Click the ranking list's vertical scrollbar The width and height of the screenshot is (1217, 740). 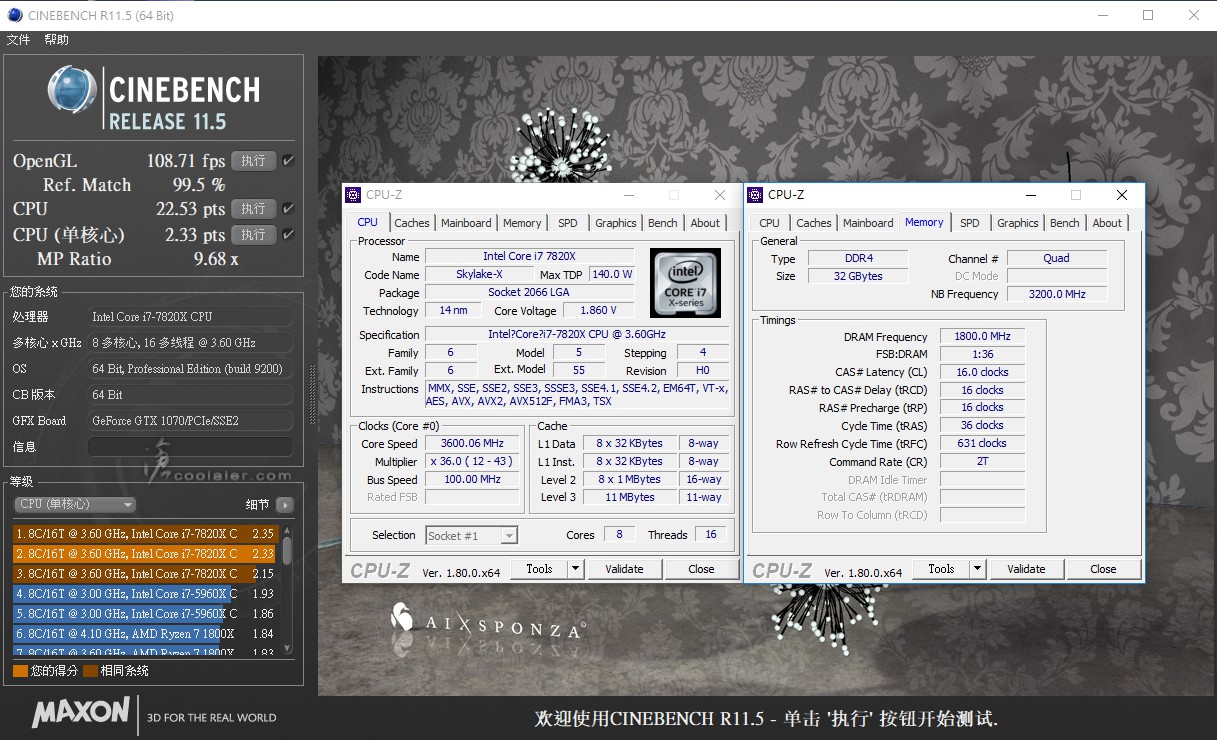pos(287,590)
